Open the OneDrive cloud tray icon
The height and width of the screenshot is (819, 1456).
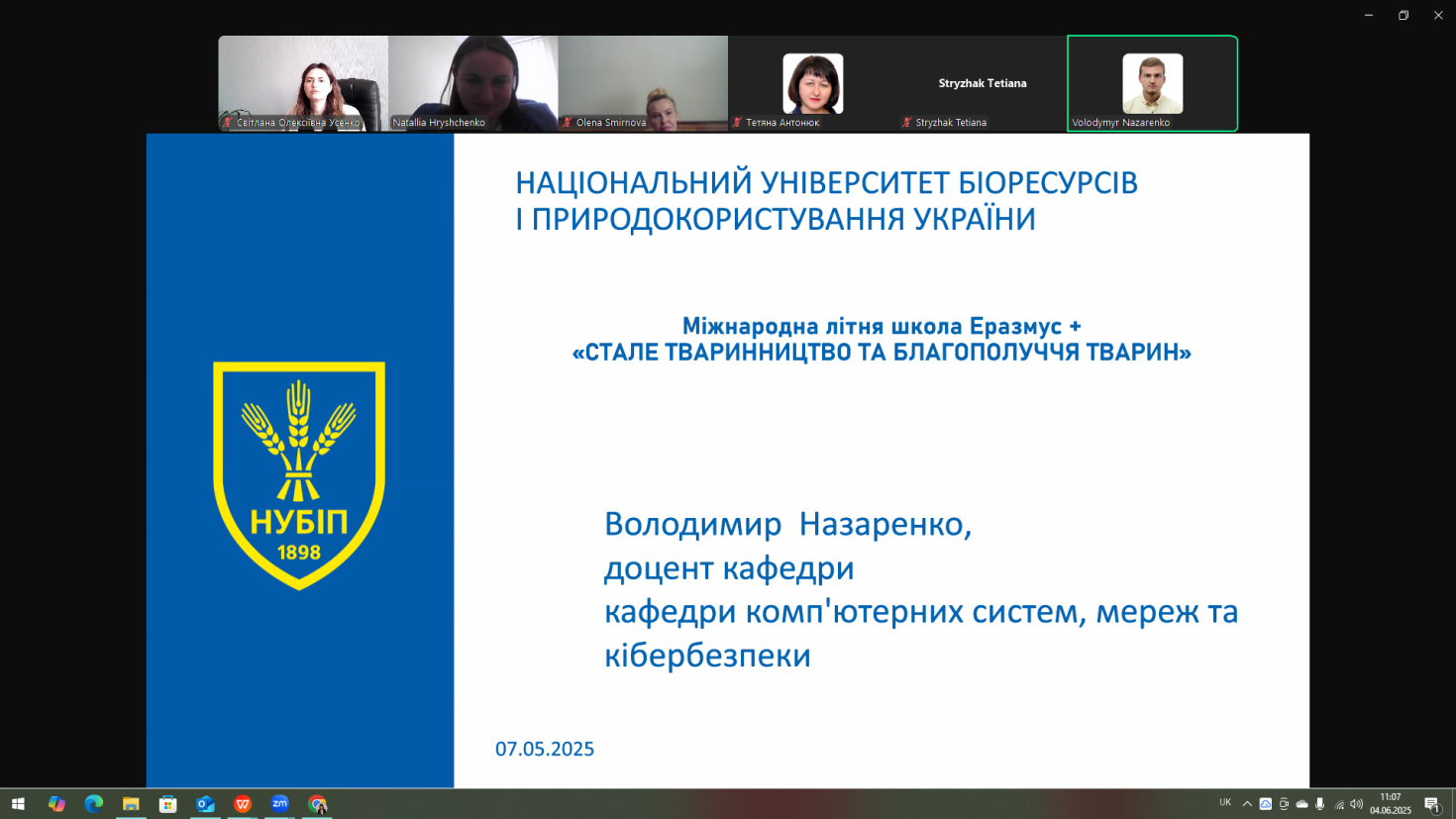[x=1301, y=804]
